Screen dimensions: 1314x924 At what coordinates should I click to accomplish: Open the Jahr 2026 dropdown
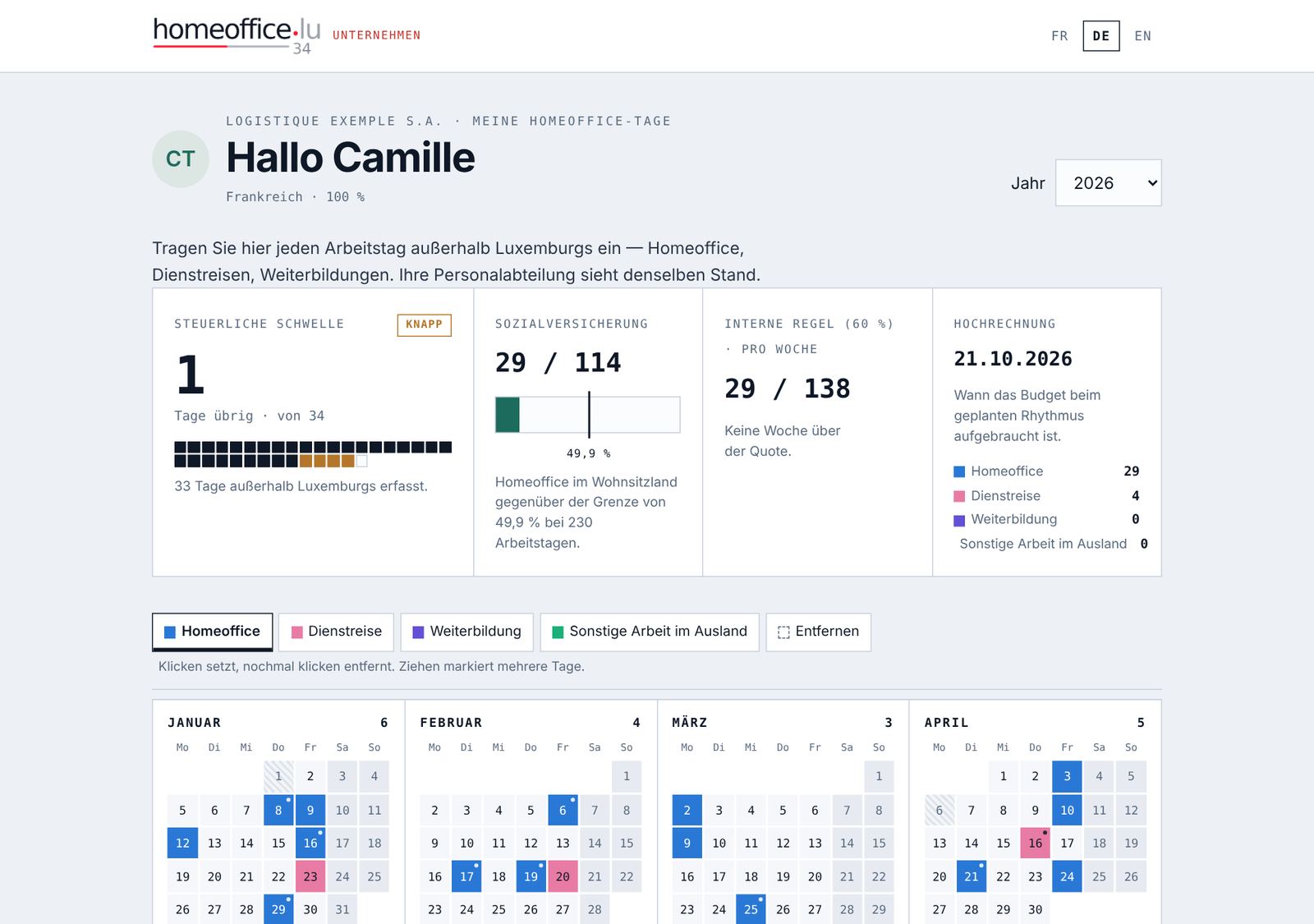click(x=1108, y=183)
